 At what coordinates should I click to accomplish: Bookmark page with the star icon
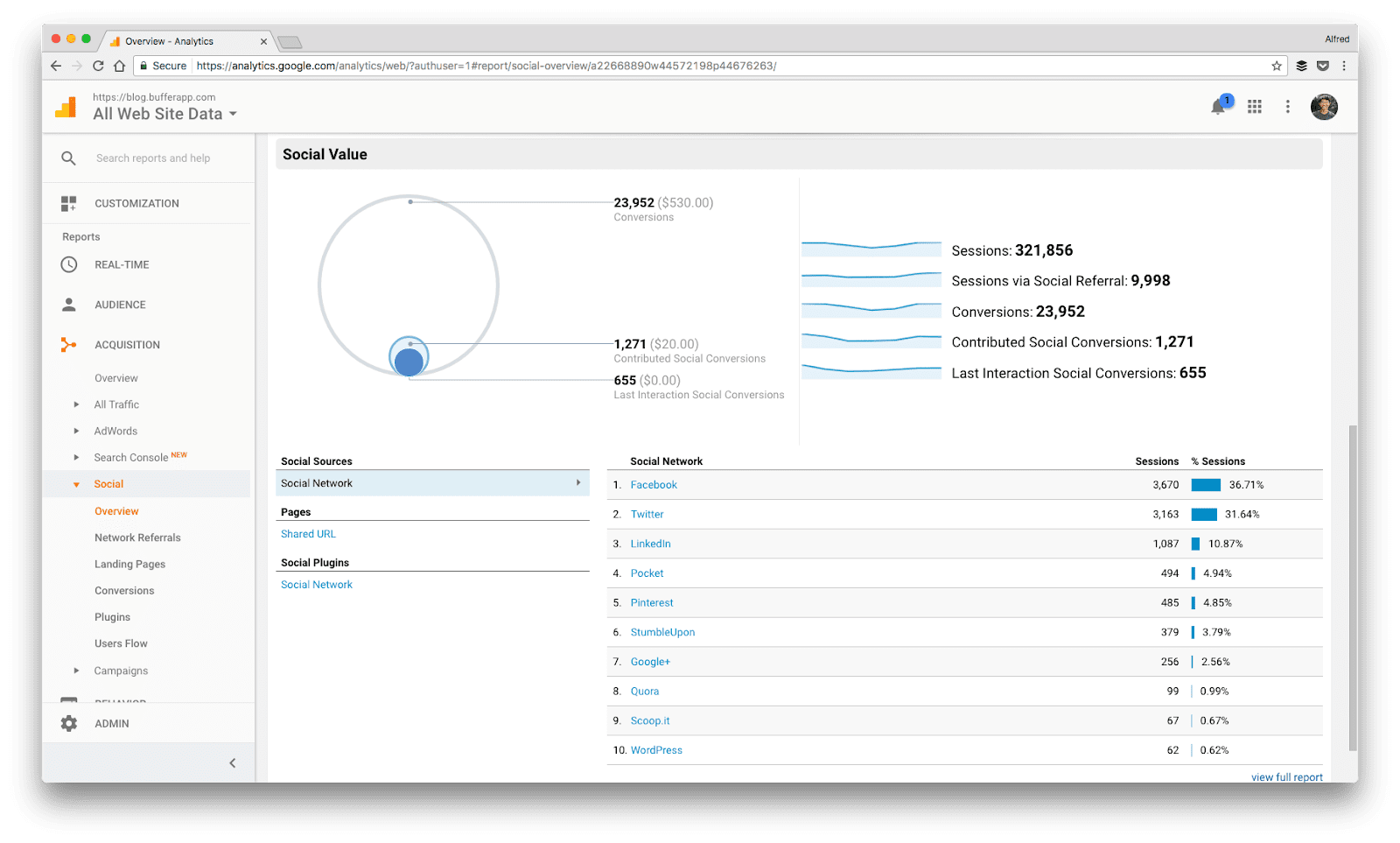click(x=1277, y=66)
